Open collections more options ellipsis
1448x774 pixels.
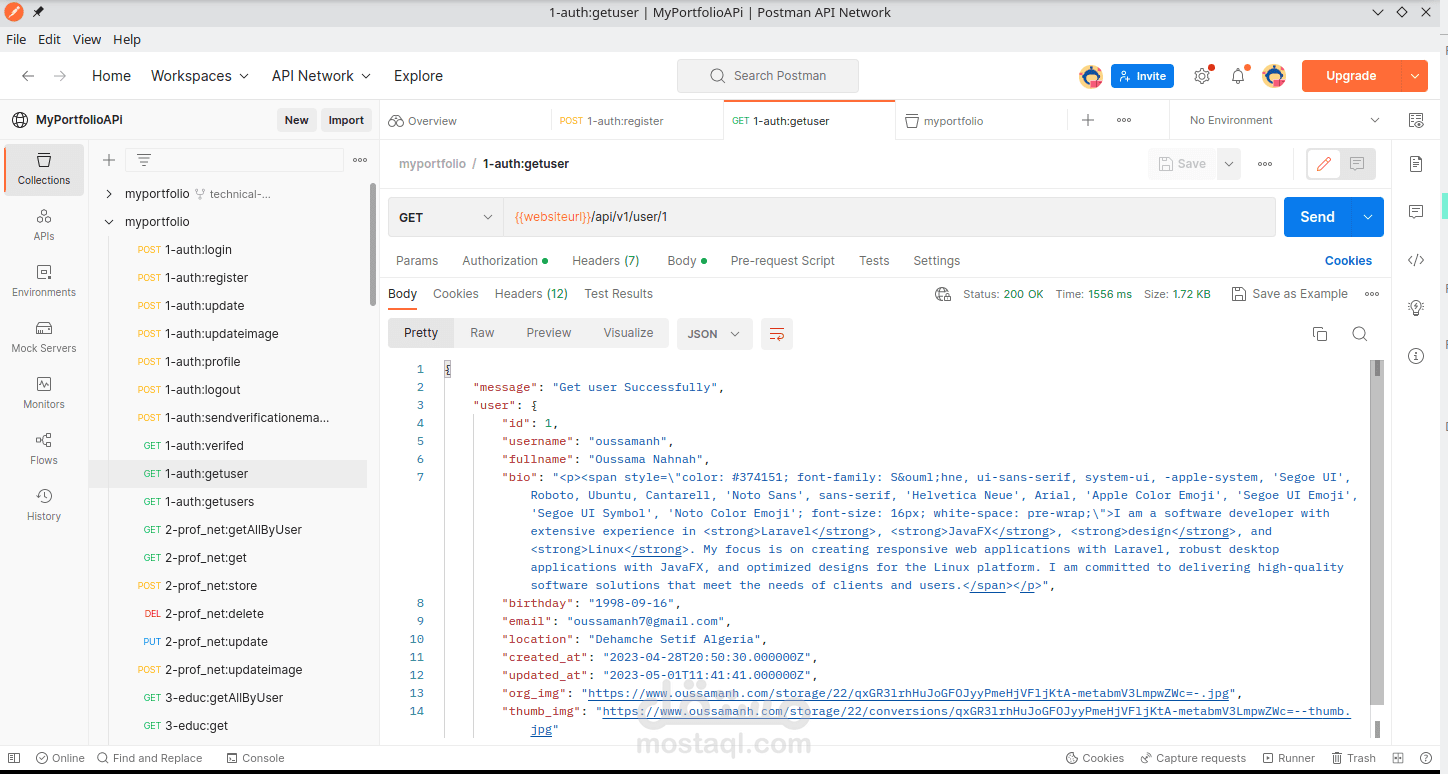pyautogui.click(x=360, y=160)
